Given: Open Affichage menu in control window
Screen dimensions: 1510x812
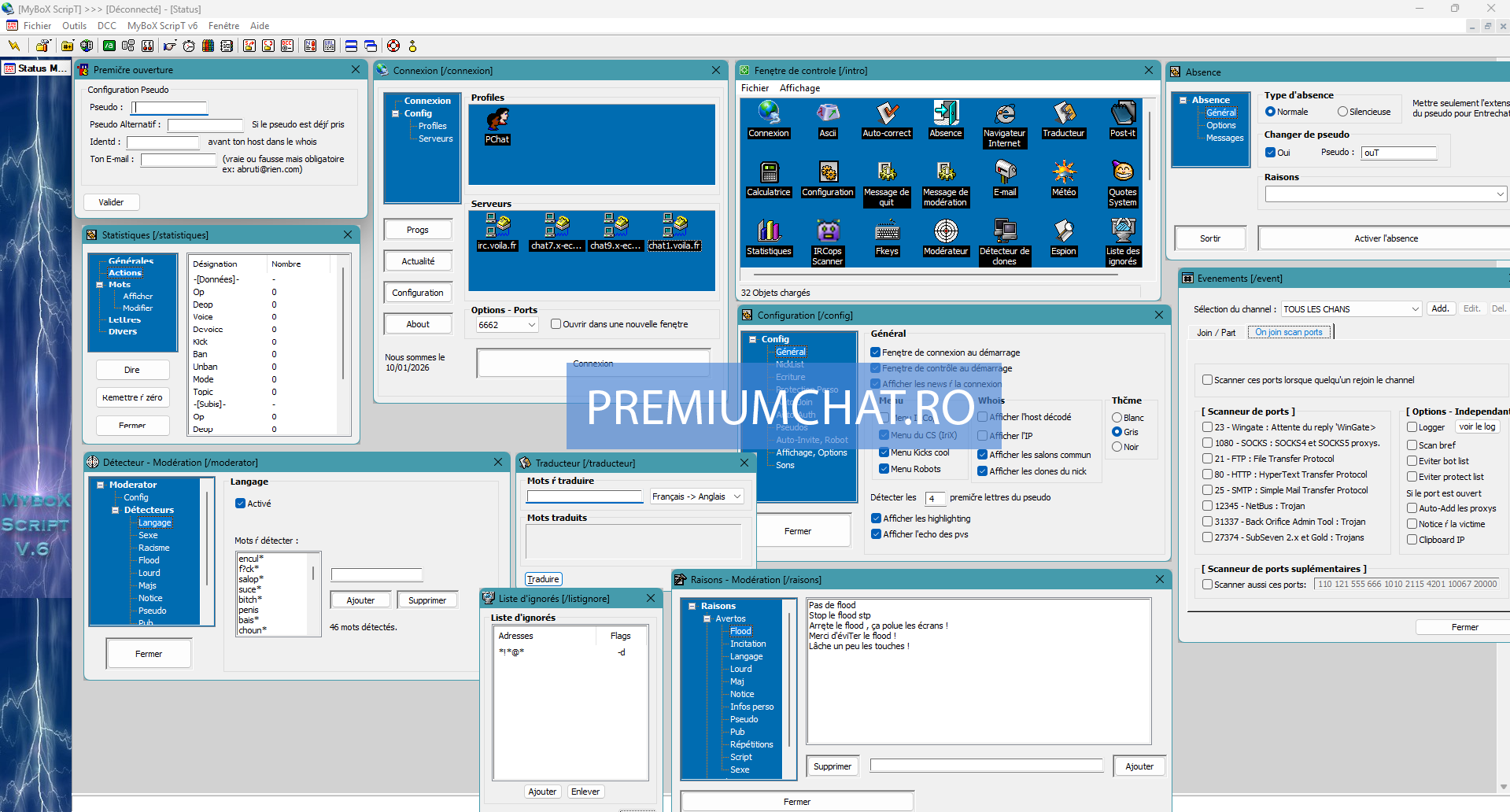Looking at the screenshot, I should (799, 88).
